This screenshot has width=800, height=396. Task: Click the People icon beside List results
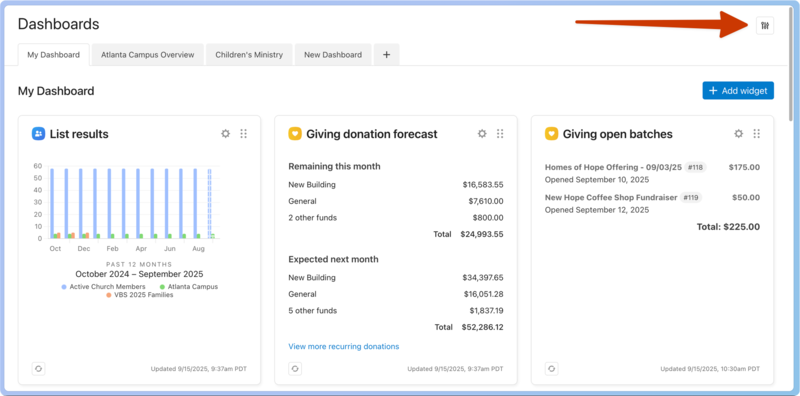pos(38,134)
